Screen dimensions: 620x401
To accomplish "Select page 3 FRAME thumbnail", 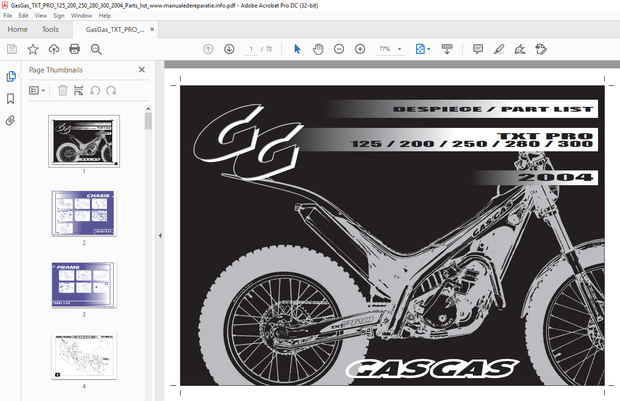I will [84, 285].
